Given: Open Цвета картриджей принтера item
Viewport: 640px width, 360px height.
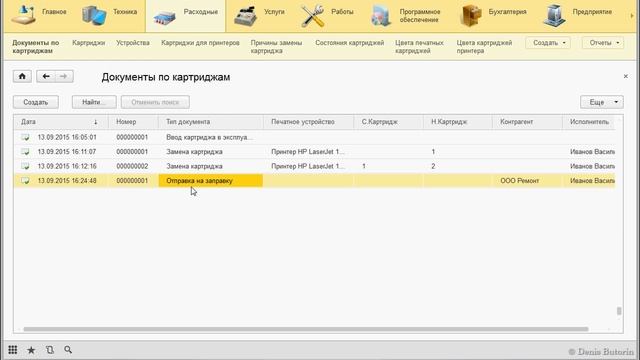Looking at the screenshot, I should pyautogui.click(x=484, y=47).
